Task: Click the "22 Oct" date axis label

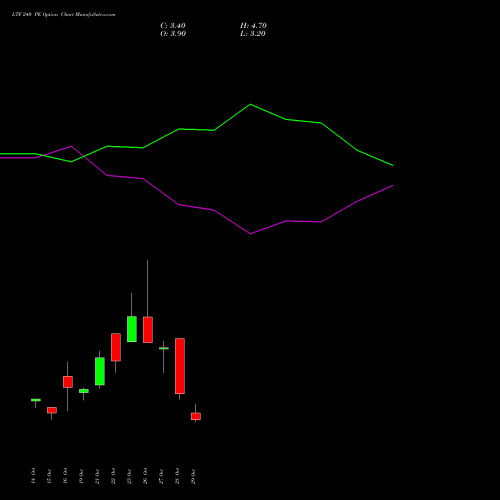Action: (x=113, y=476)
